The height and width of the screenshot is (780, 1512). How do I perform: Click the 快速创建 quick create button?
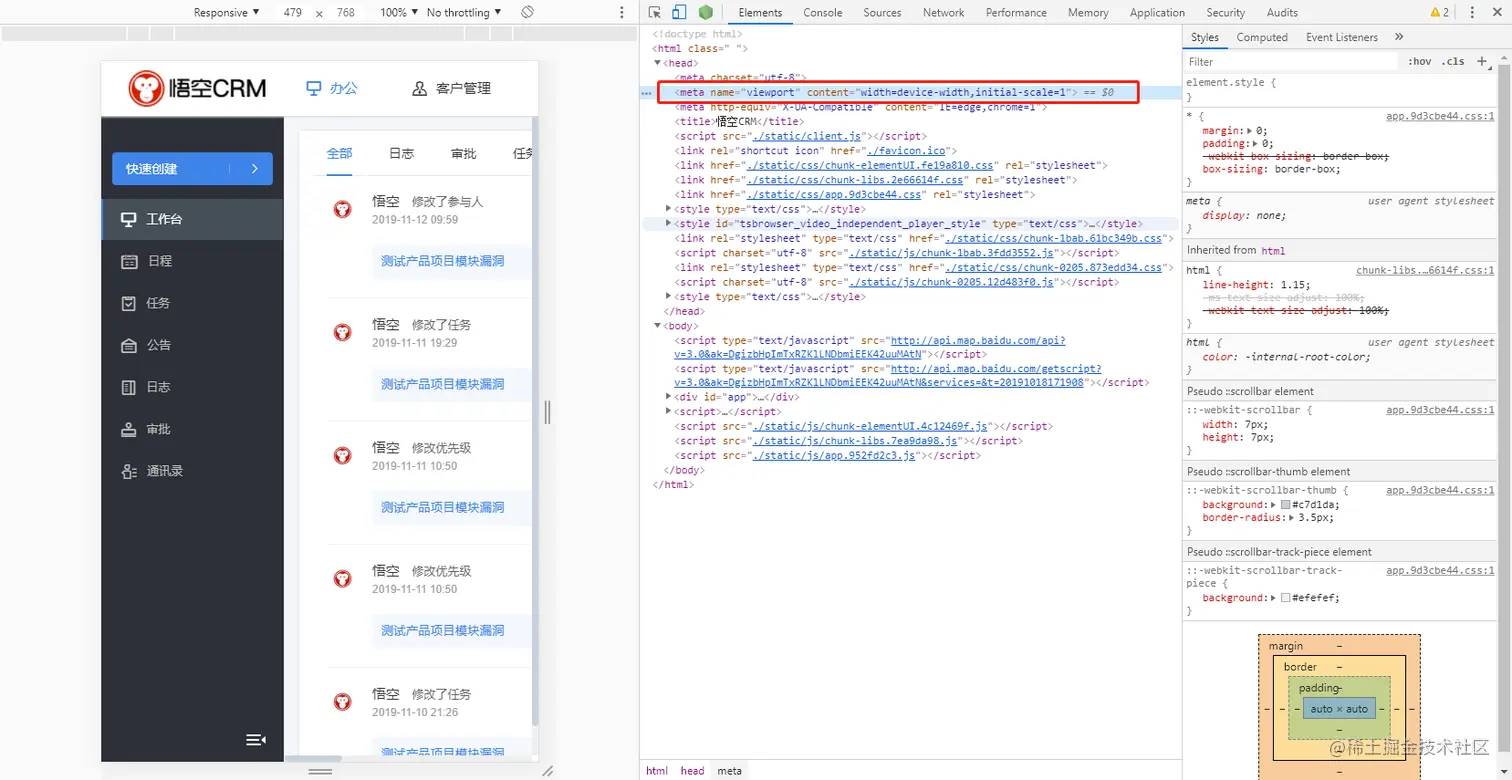click(192, 169)
